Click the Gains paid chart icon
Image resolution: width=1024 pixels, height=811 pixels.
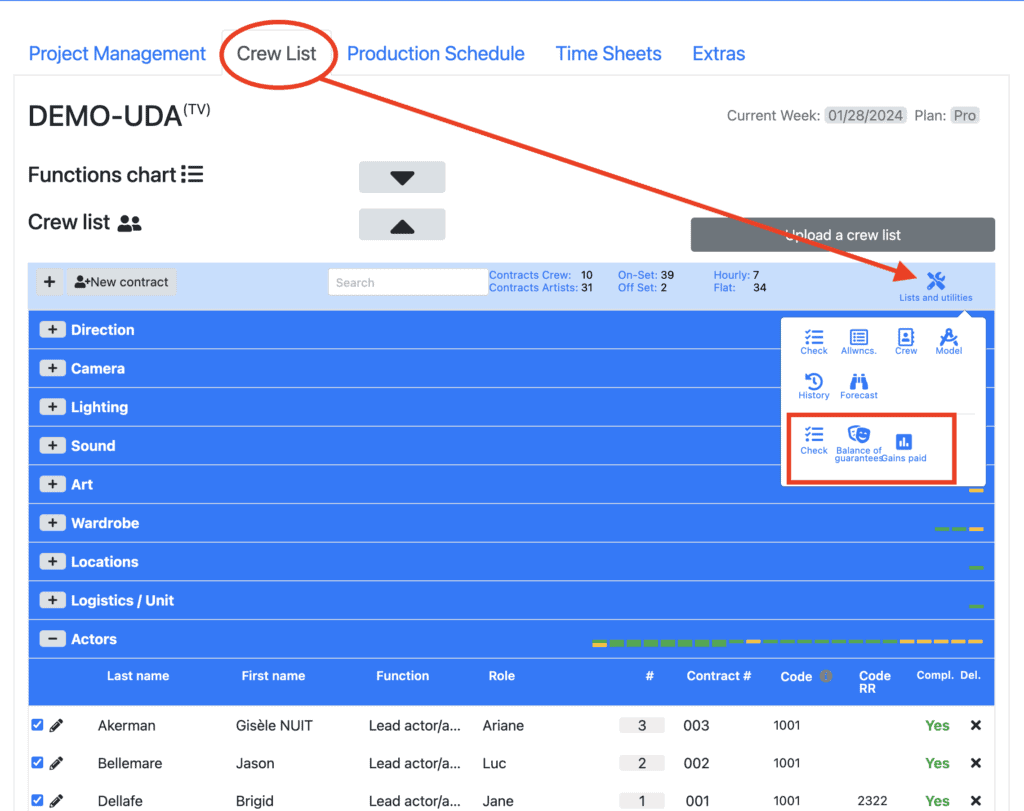coord(904,442)
